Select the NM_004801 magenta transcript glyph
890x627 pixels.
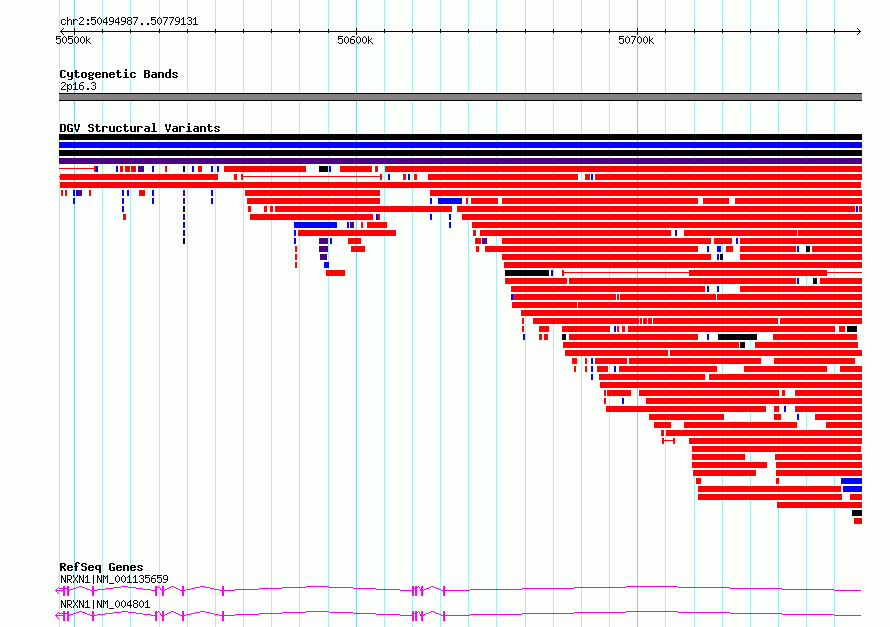click(x=458, y=616)
